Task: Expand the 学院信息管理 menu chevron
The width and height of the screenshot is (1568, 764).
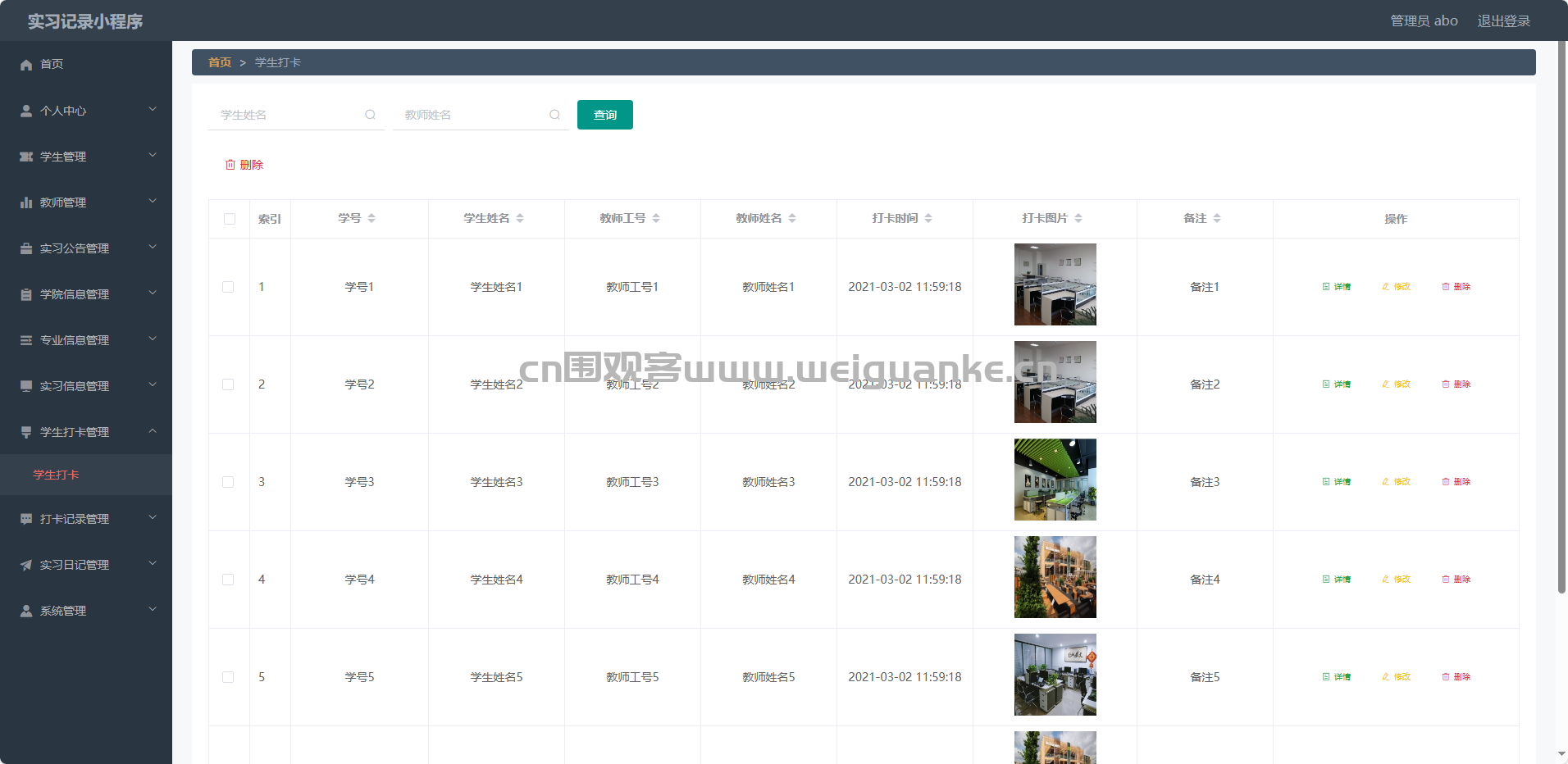Action: point(153,293)
